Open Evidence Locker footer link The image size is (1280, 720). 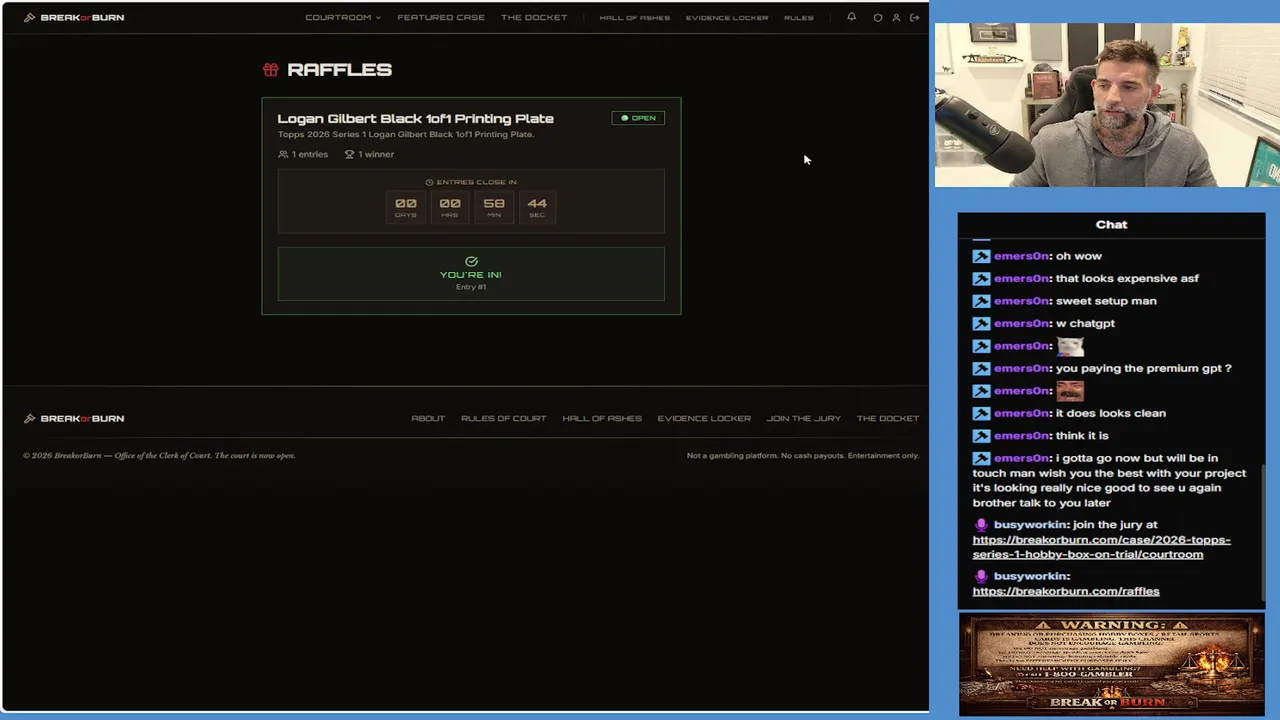tap(704, 418)
